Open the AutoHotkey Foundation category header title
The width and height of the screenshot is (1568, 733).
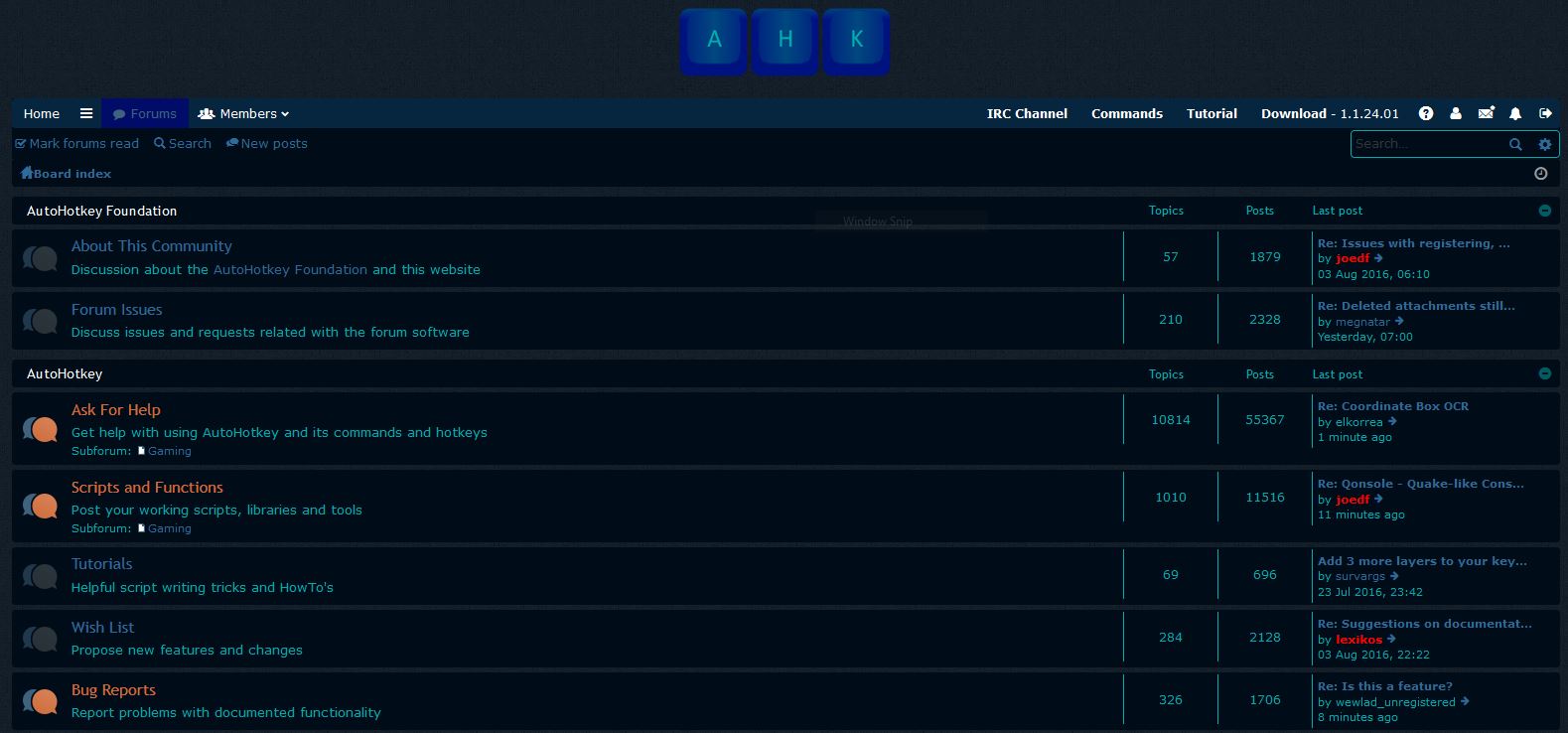[101, 211]
